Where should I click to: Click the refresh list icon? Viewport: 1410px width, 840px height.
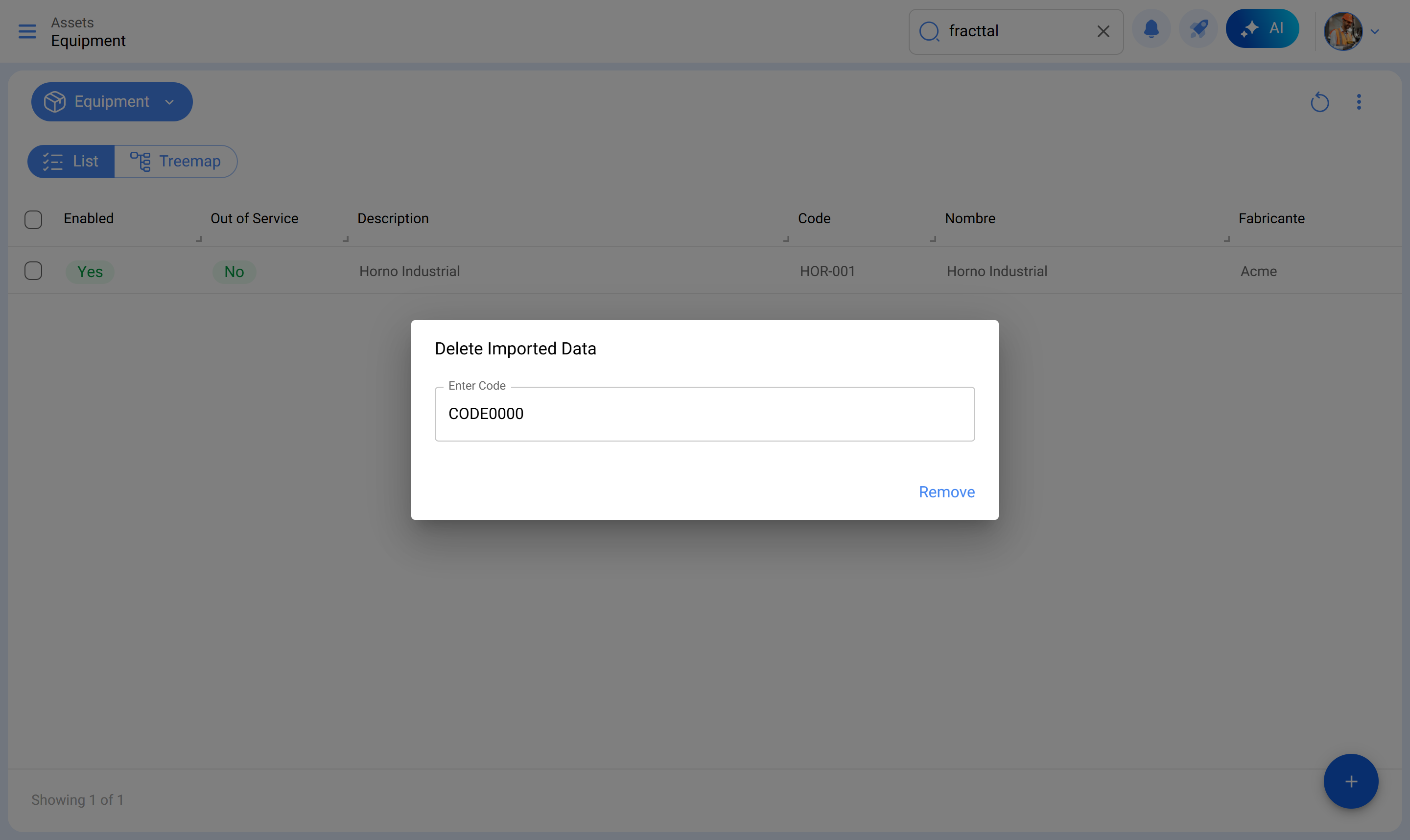(x=1319, y=102)
